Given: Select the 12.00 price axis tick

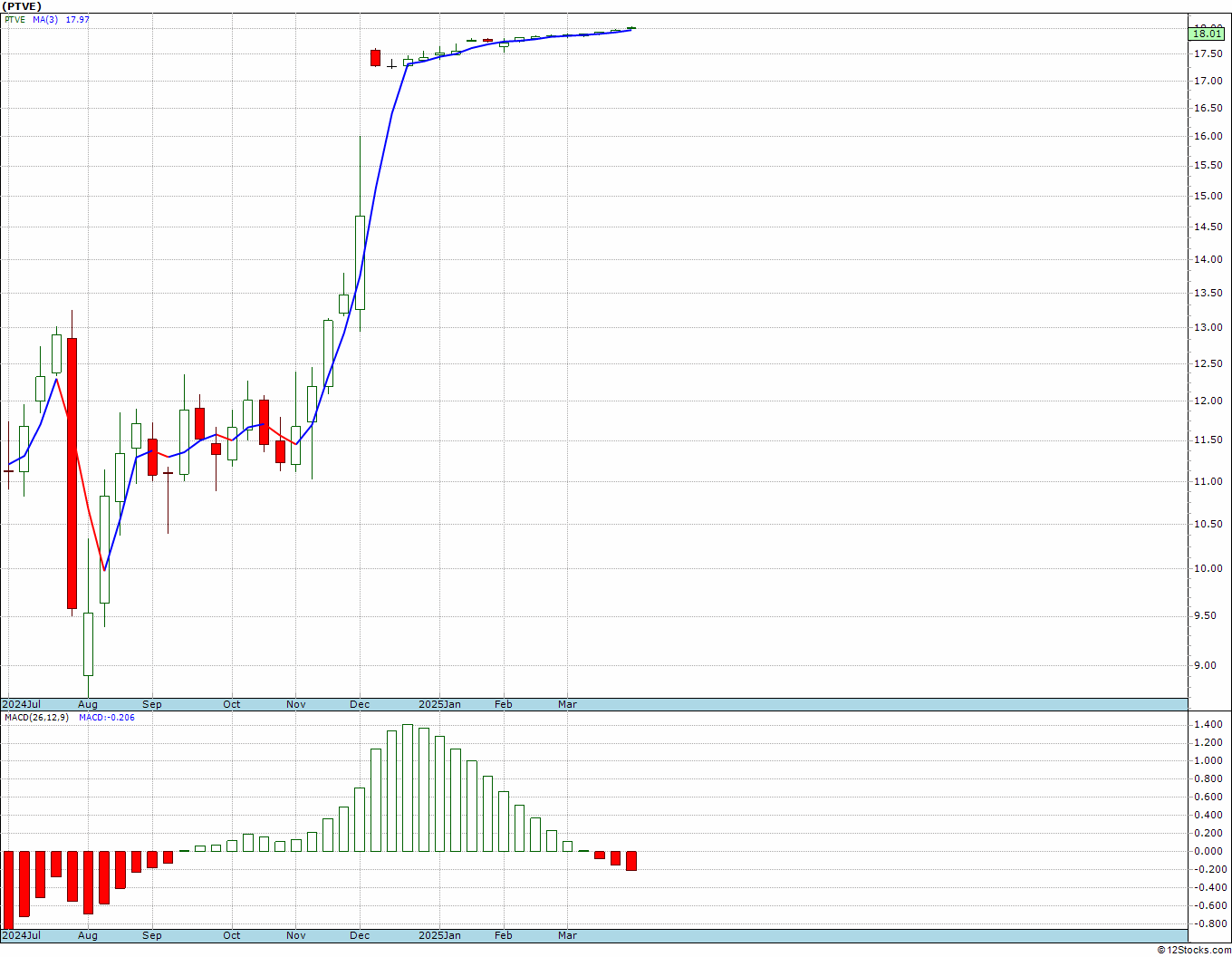Looking at the screenshot, I should [1208, 401].
